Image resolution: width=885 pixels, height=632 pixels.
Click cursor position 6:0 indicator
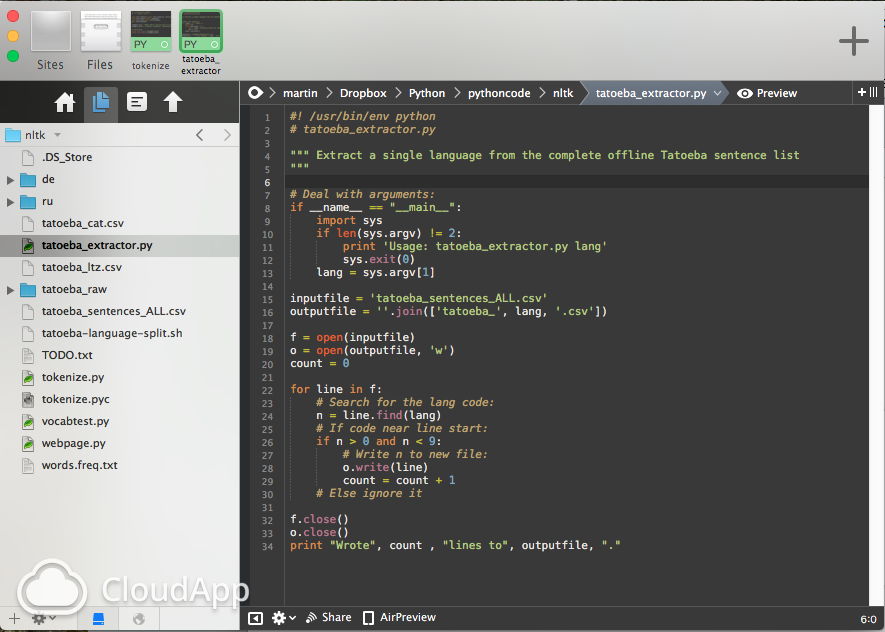coord(868,620)
